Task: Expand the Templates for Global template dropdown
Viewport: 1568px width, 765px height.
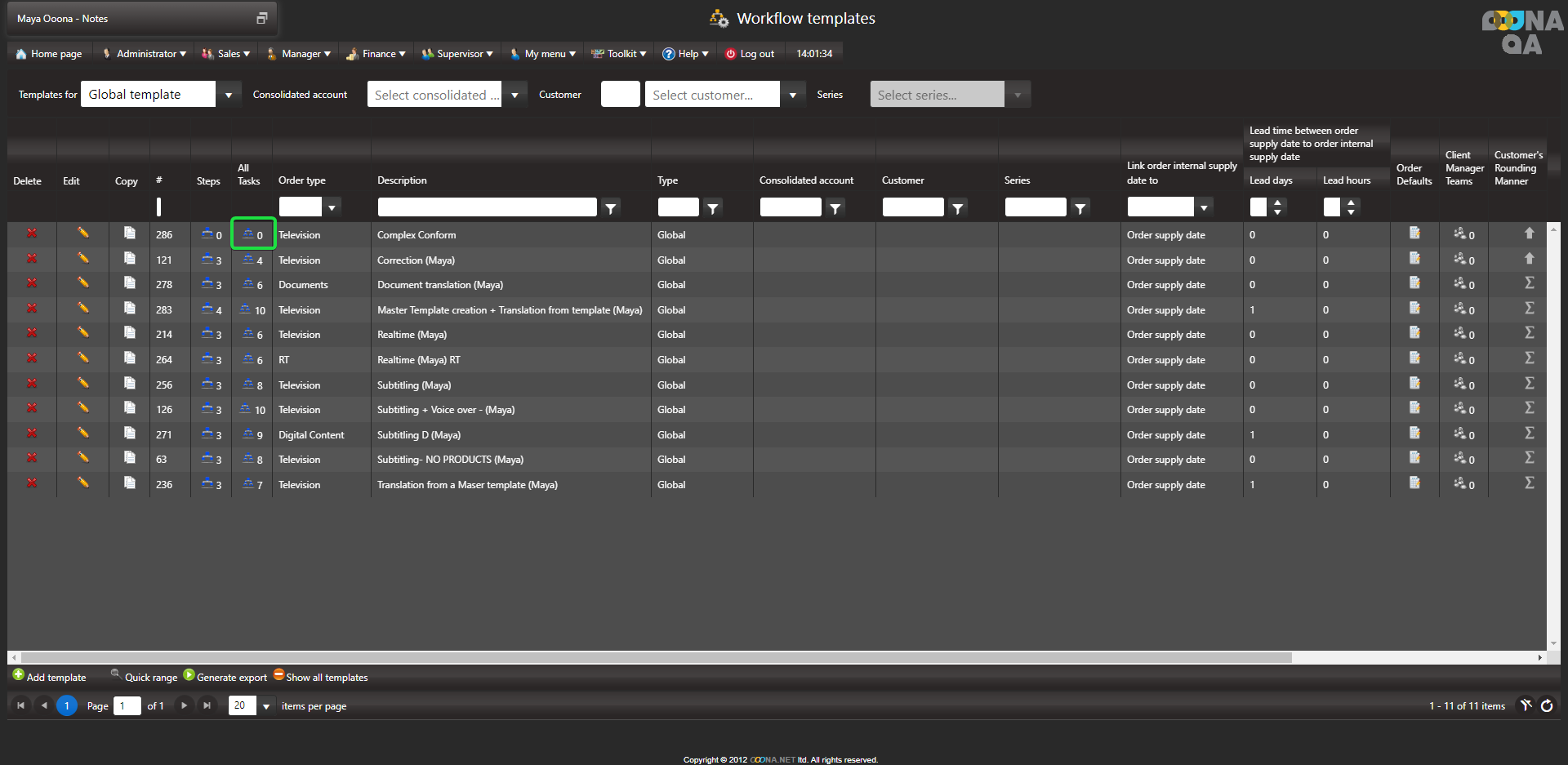Action: click(229, 95)
